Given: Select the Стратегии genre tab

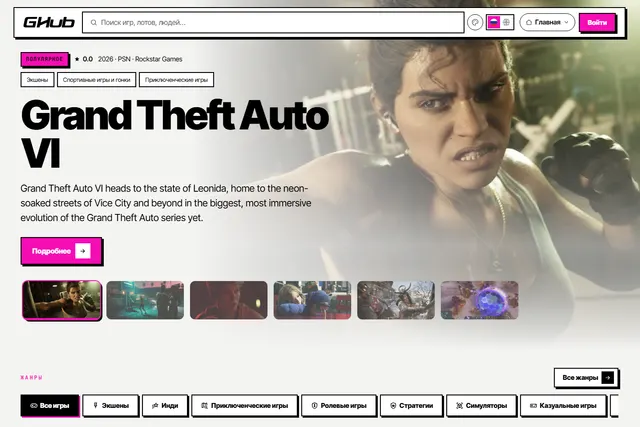Looking at the screenshot, I should point(411,405).
